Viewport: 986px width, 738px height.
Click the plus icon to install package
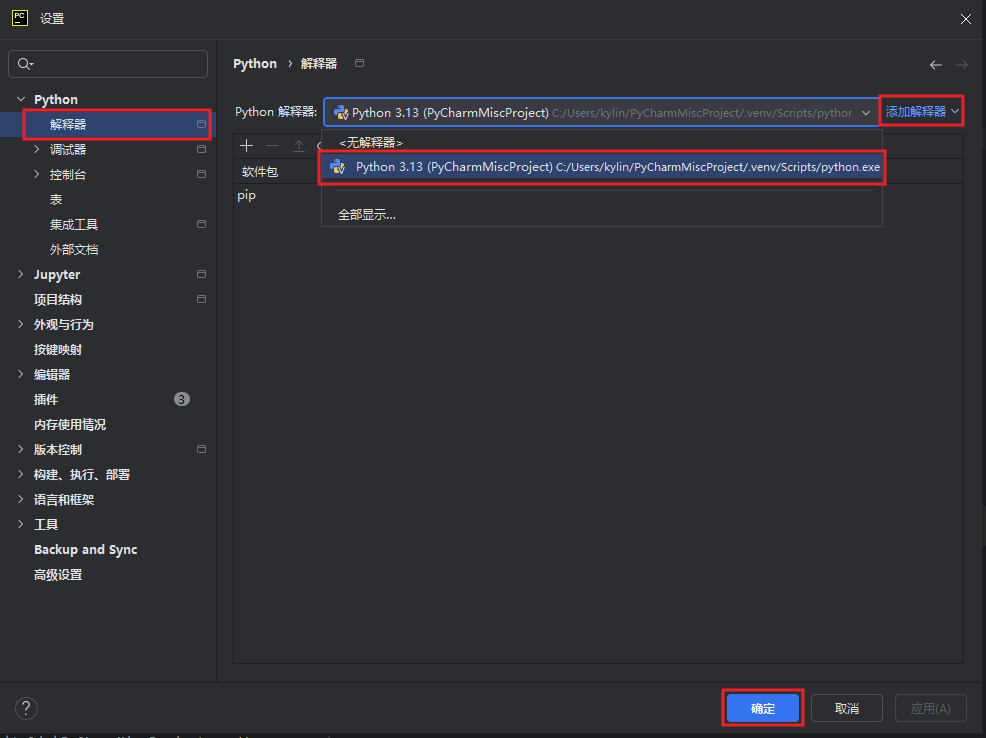coord(246,146)
